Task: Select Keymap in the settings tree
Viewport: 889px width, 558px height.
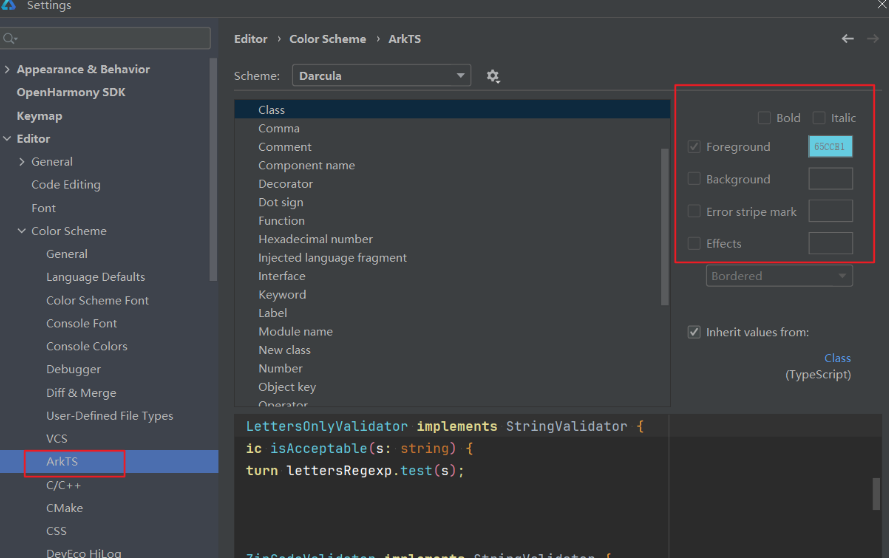Action: pos(39,116)
